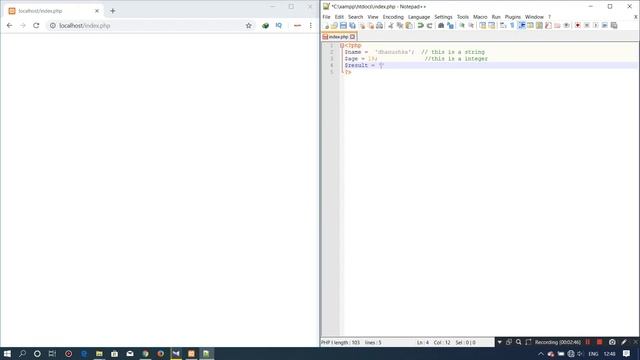Click the length 103 status bar entry

click(348, 342)
